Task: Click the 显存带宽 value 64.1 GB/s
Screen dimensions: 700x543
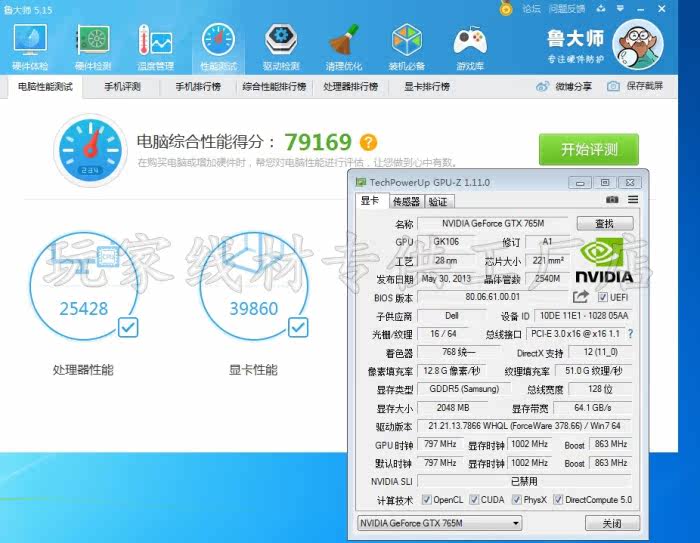Action: click(x=593, y=408)
